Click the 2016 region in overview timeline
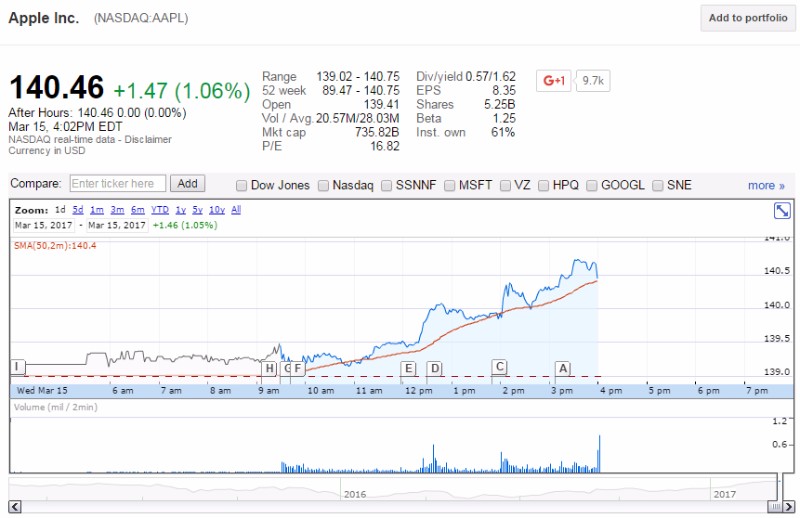 click(355, 494)
